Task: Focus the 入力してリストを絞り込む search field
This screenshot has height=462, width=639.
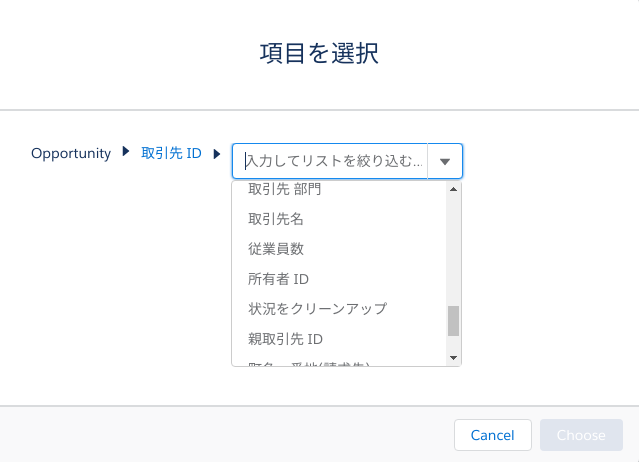Action: (330, 161)
